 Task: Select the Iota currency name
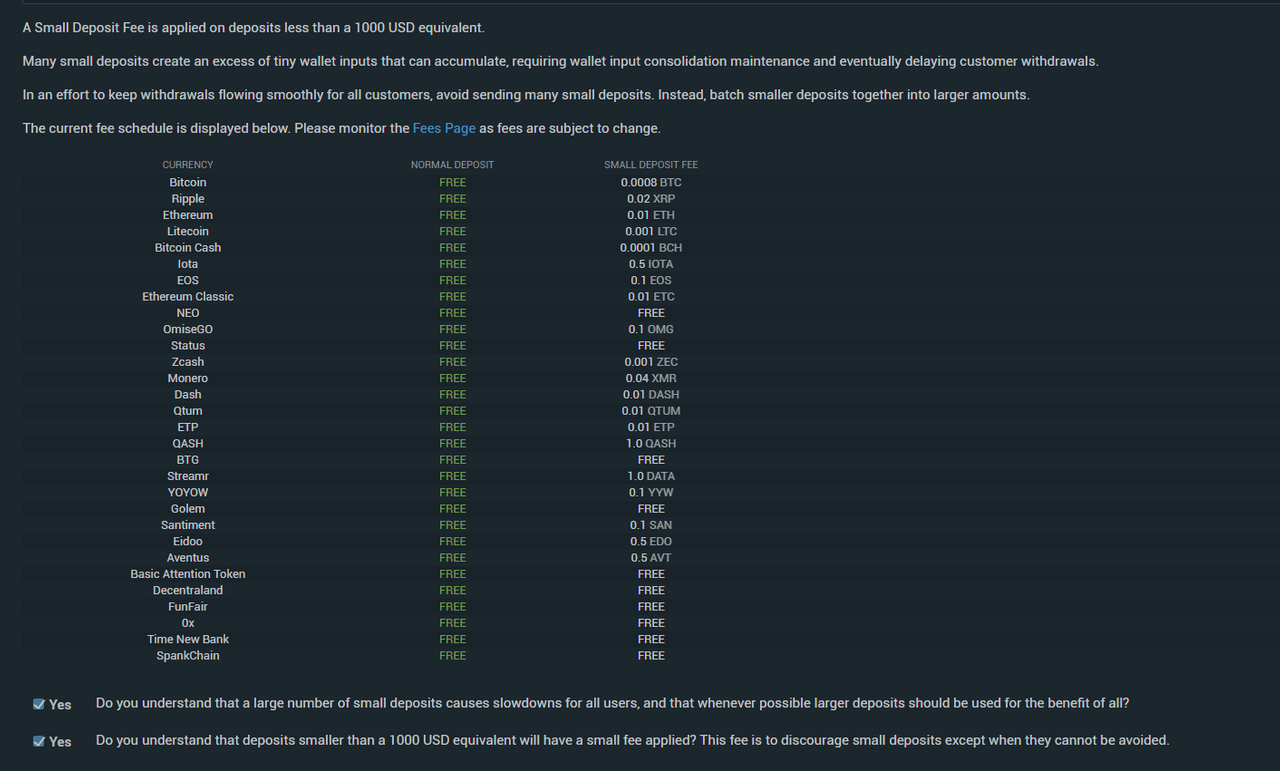(x=188, y=264)
